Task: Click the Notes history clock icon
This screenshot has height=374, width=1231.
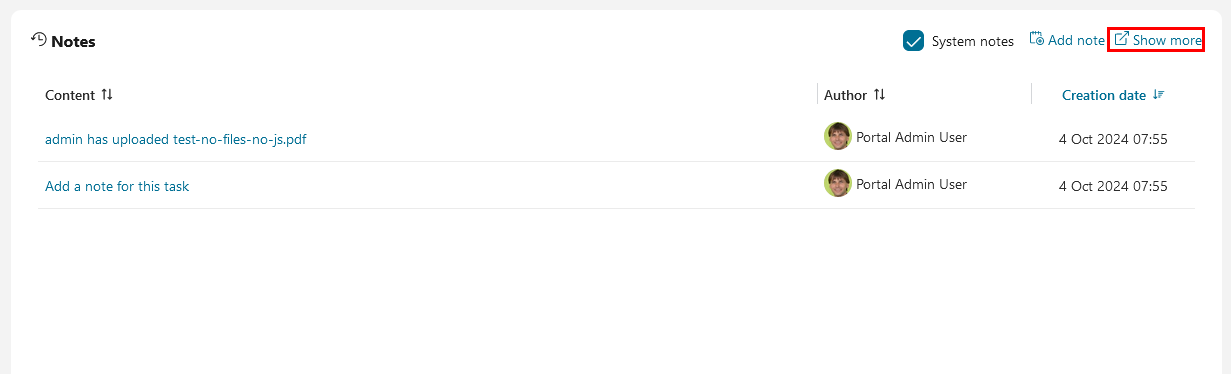Action: pos(39,39)
